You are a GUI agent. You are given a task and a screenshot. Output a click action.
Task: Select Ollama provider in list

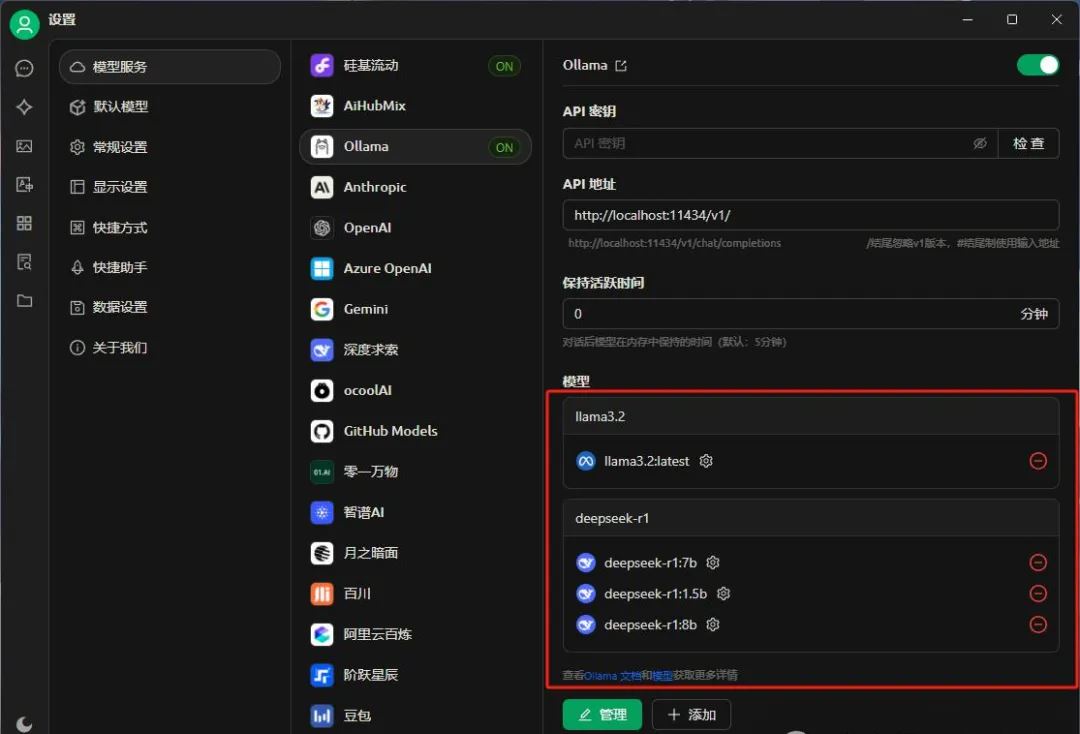[415, 147]
